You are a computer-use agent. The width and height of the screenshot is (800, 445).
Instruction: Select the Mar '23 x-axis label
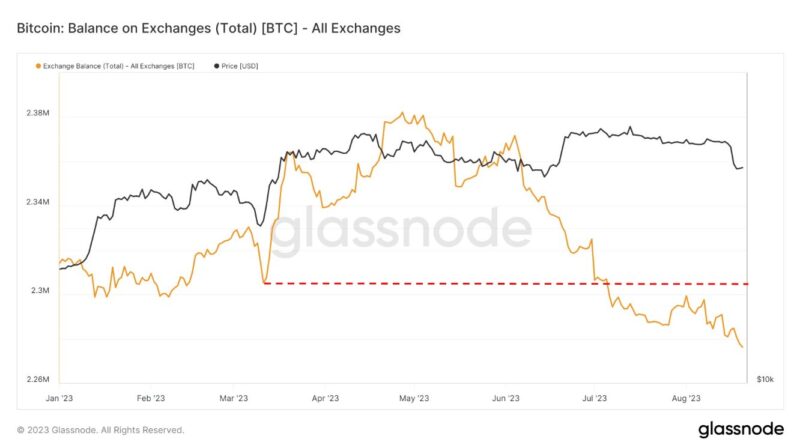pyautogui.click(x=233, y=397)
